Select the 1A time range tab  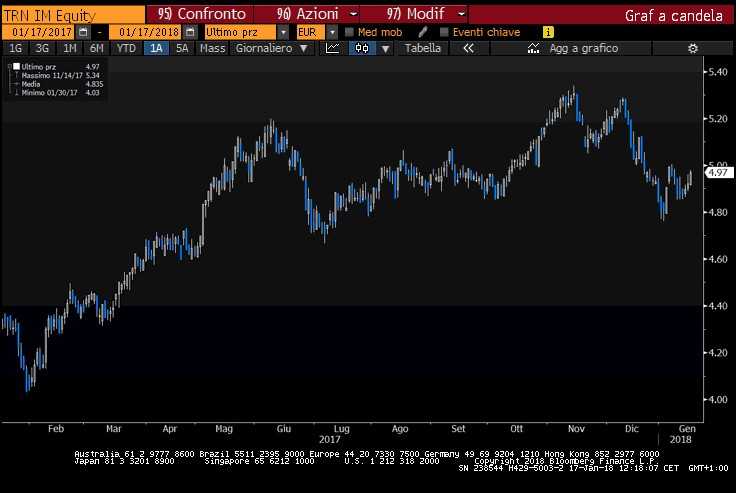(x=156, y=48)
